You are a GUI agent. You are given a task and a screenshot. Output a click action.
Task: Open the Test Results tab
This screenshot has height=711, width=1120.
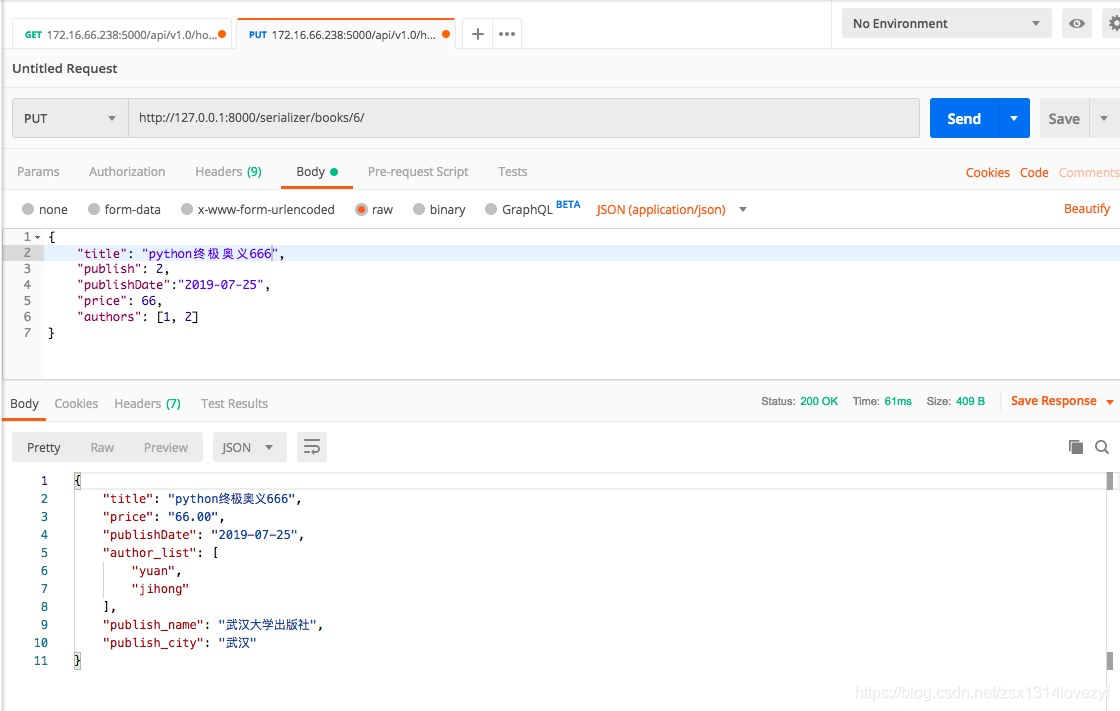click(234, 404)
